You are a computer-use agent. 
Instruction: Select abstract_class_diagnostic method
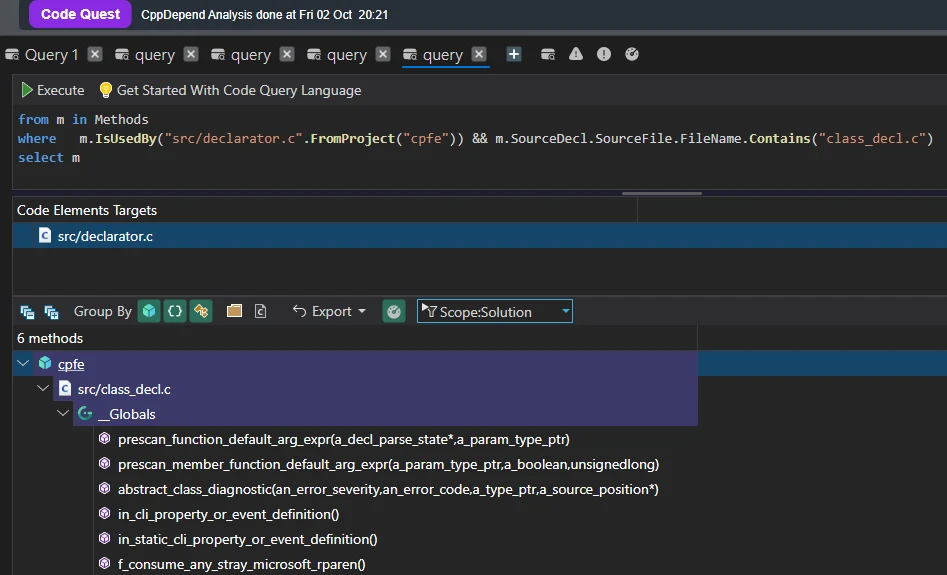point(388,489)
